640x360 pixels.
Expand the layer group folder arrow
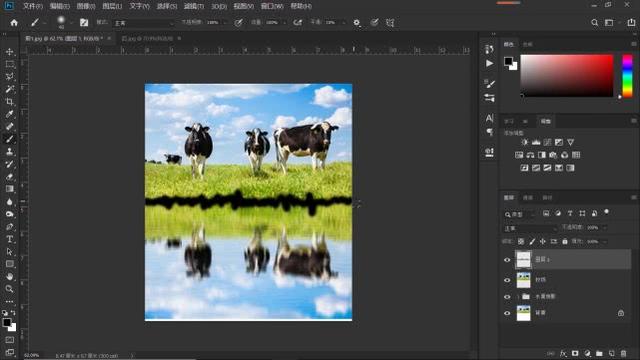pos(518,297)
